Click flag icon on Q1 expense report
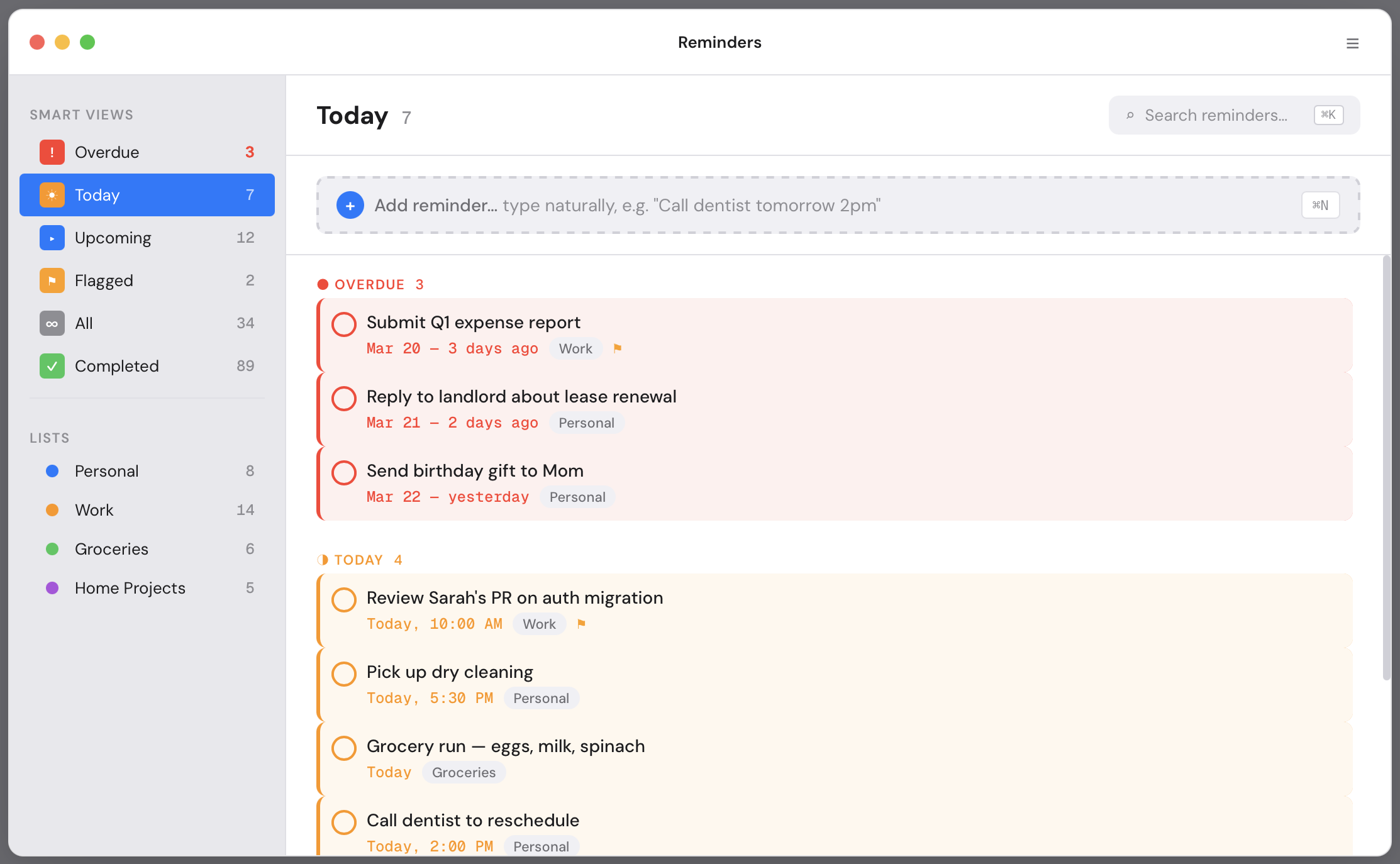Screen dimensions: 1400x864 [618, 348]
